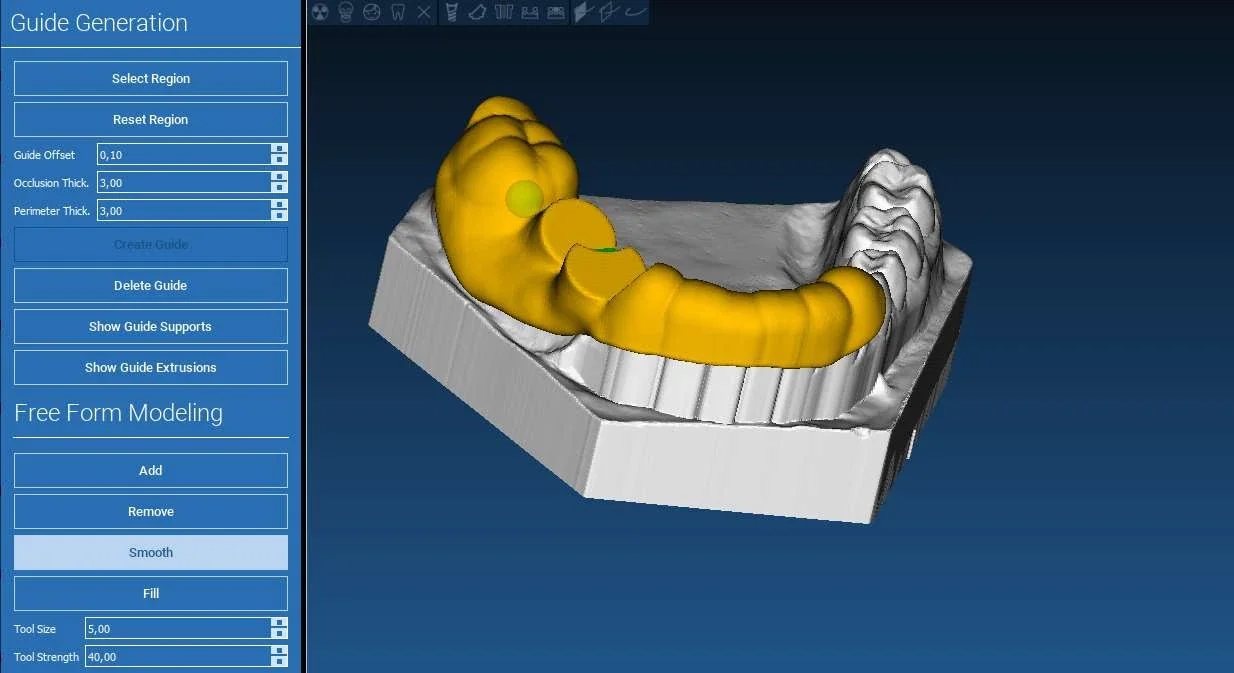Increase Perimeter Thick. with the up arrow
This screenshot has height=673, width=1234.
pyautogui.click(x=280, y=205)
